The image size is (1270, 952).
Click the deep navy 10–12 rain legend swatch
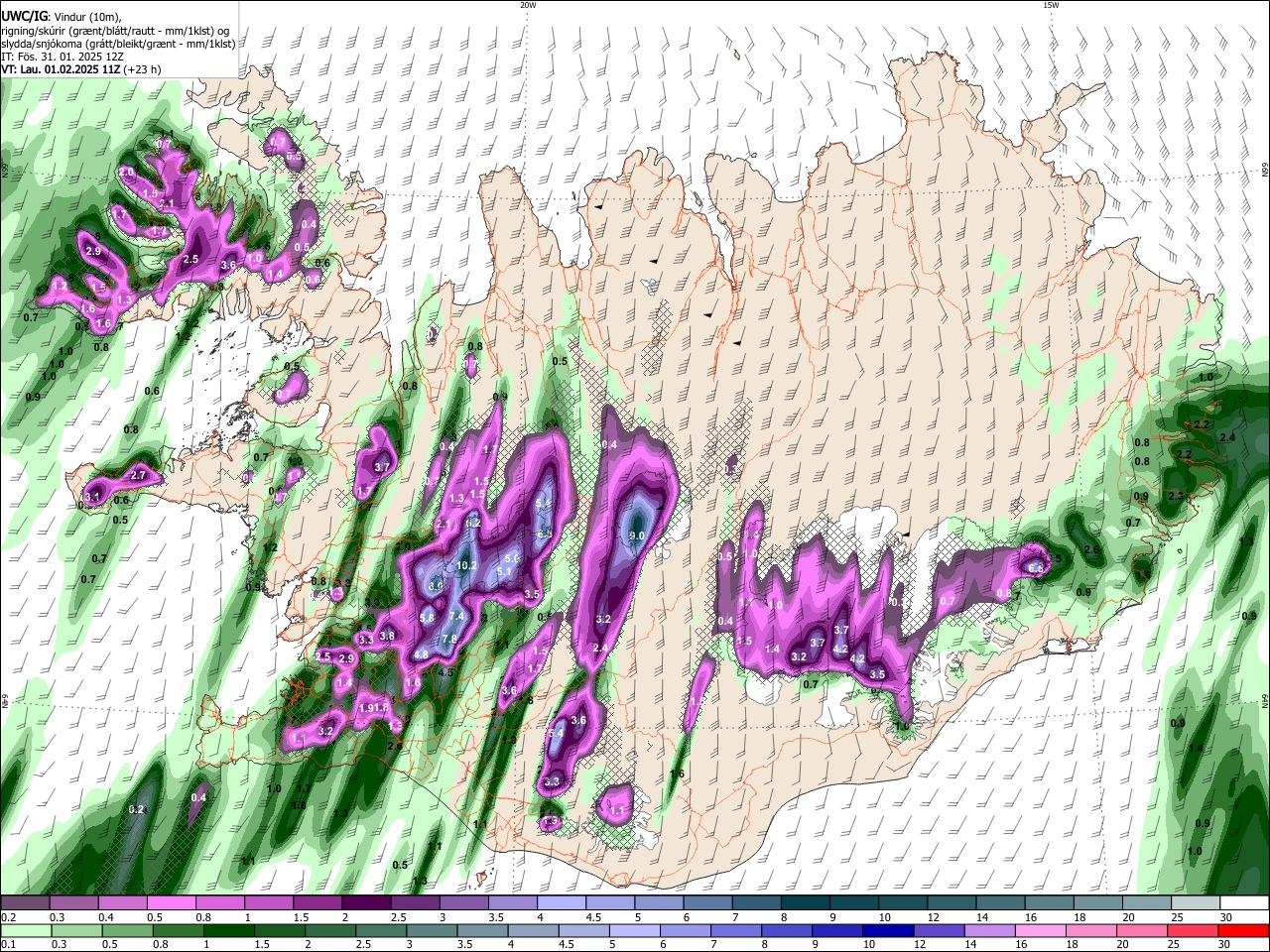point(888,930)
